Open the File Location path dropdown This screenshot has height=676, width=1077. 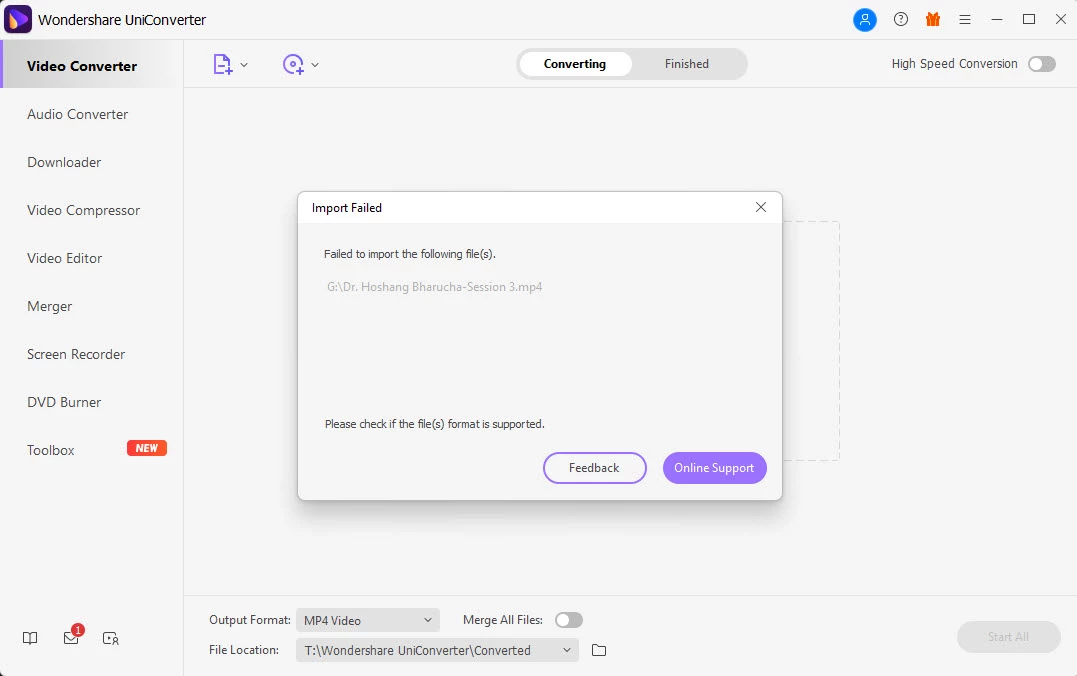(x=438, y=650)
